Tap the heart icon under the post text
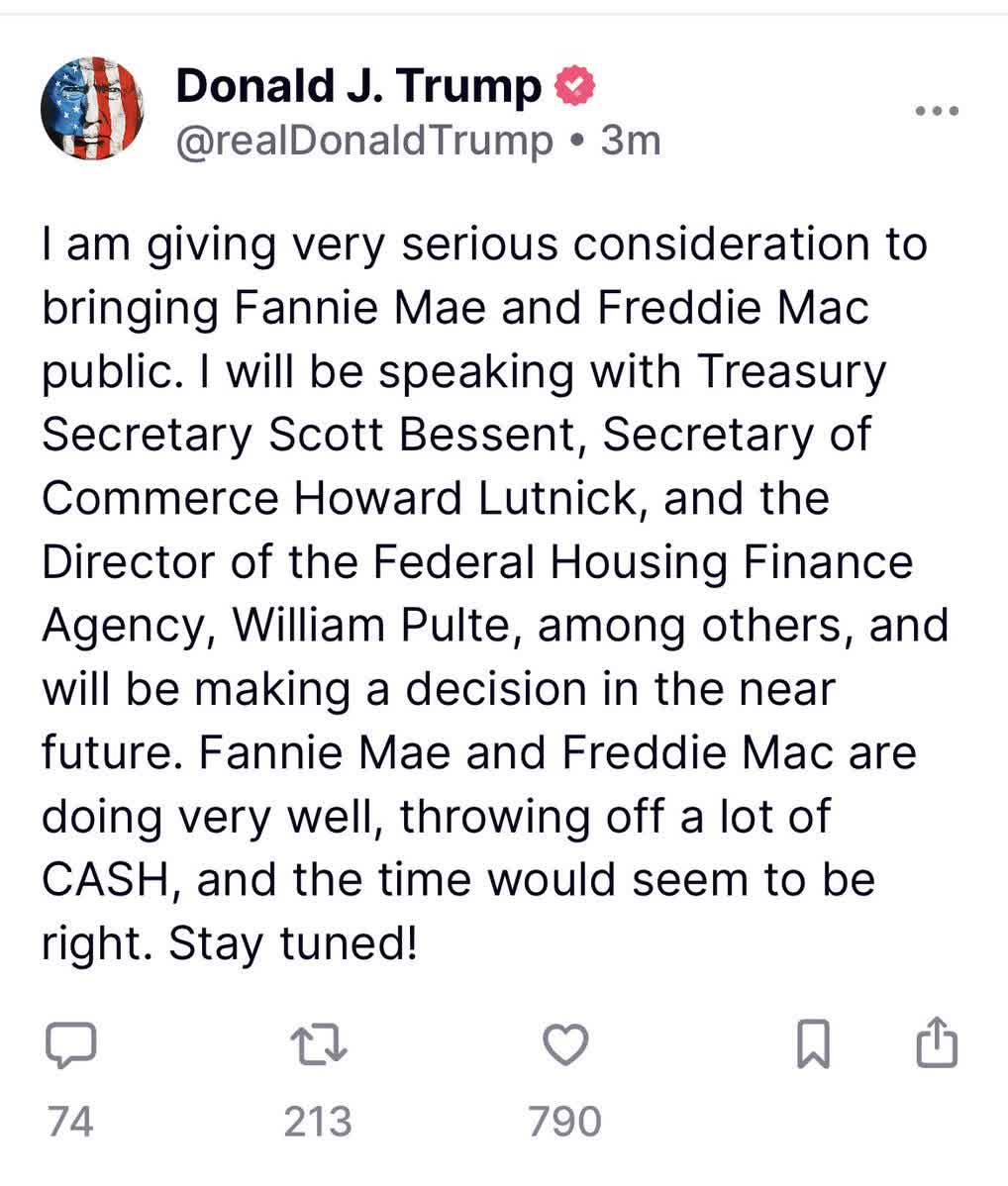Viewport: 1008px width, 1186px height. point(564,1043)
